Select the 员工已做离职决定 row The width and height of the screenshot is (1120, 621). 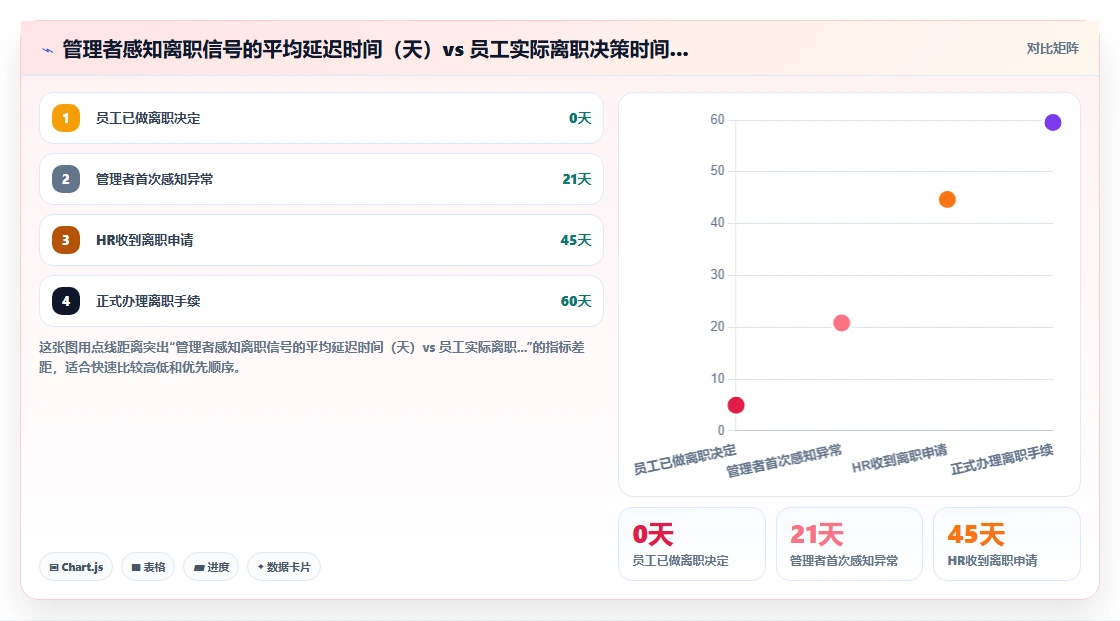pos(321,118)
